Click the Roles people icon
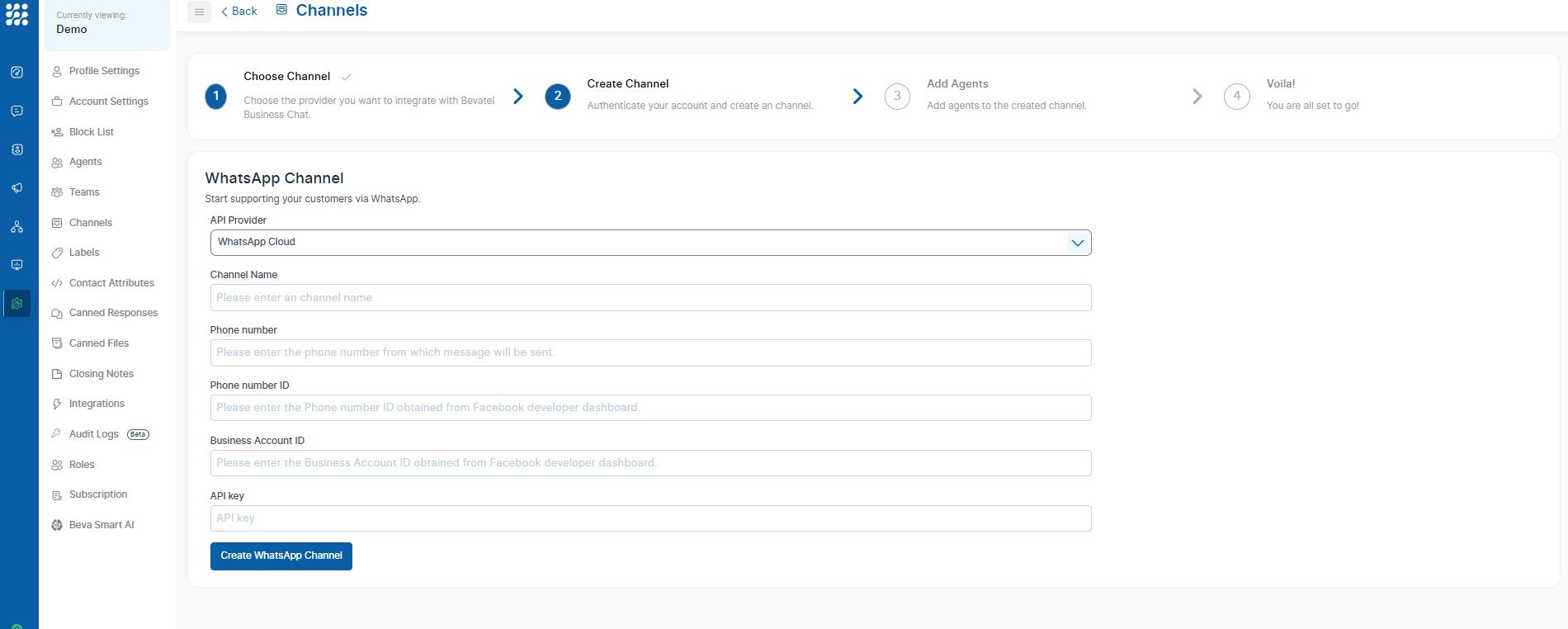This screenshot has height=629, width=1568. (x=57, y=465)
